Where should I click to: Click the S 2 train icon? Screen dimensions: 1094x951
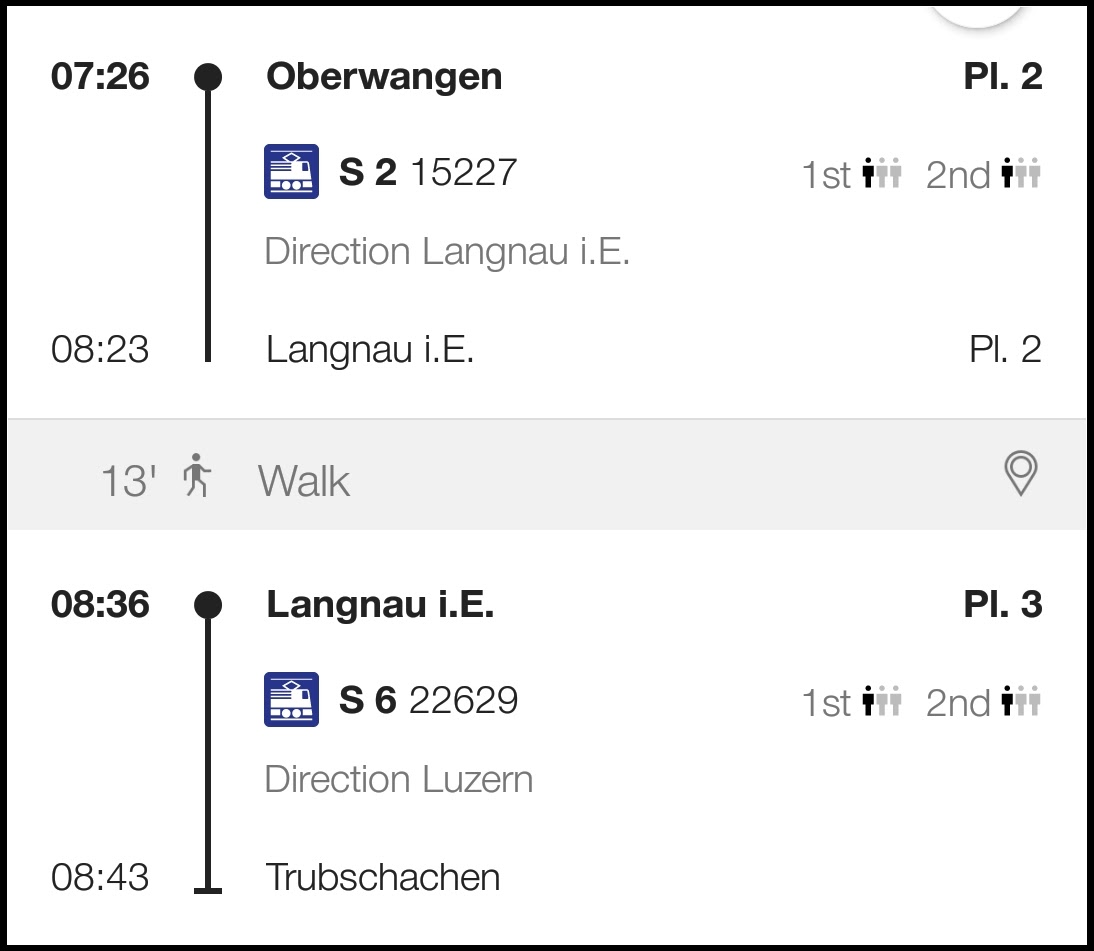(291, 172)
